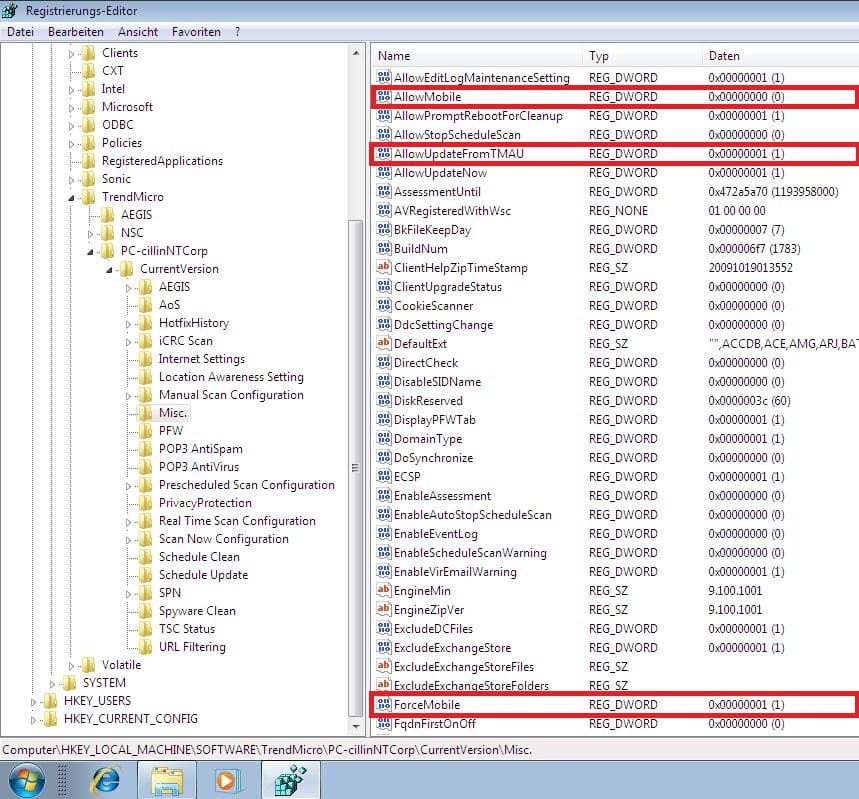This screenshot has width=859, height=799.
Task: Select the Location Awareness Setting key
Action: 231,377
